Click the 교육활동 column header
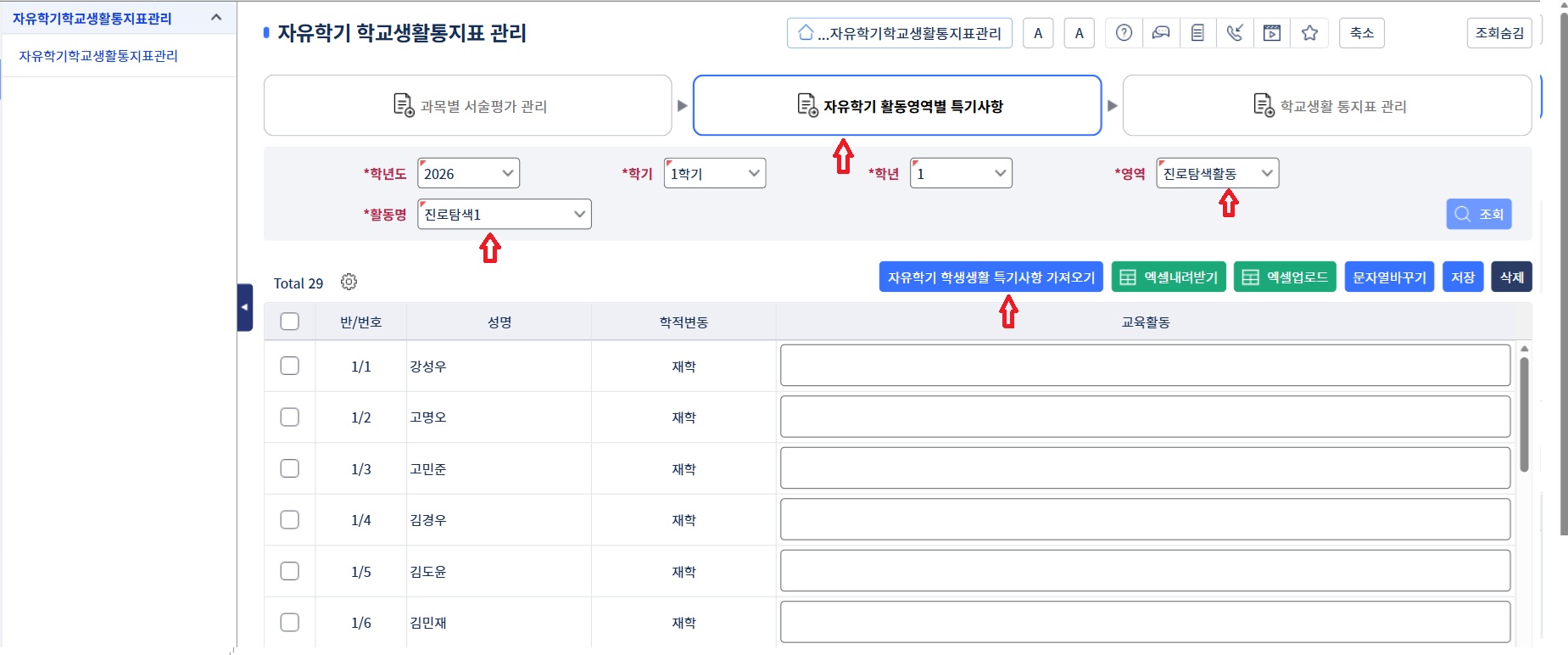1568x655 pixels. tap(1146, 322)
